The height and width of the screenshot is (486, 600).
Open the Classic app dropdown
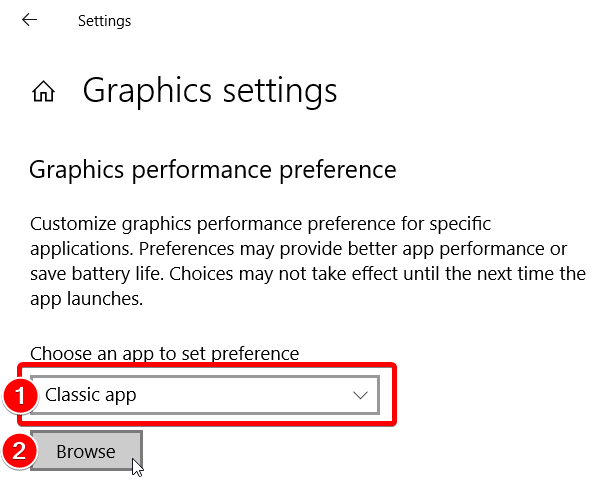point(205,395)
